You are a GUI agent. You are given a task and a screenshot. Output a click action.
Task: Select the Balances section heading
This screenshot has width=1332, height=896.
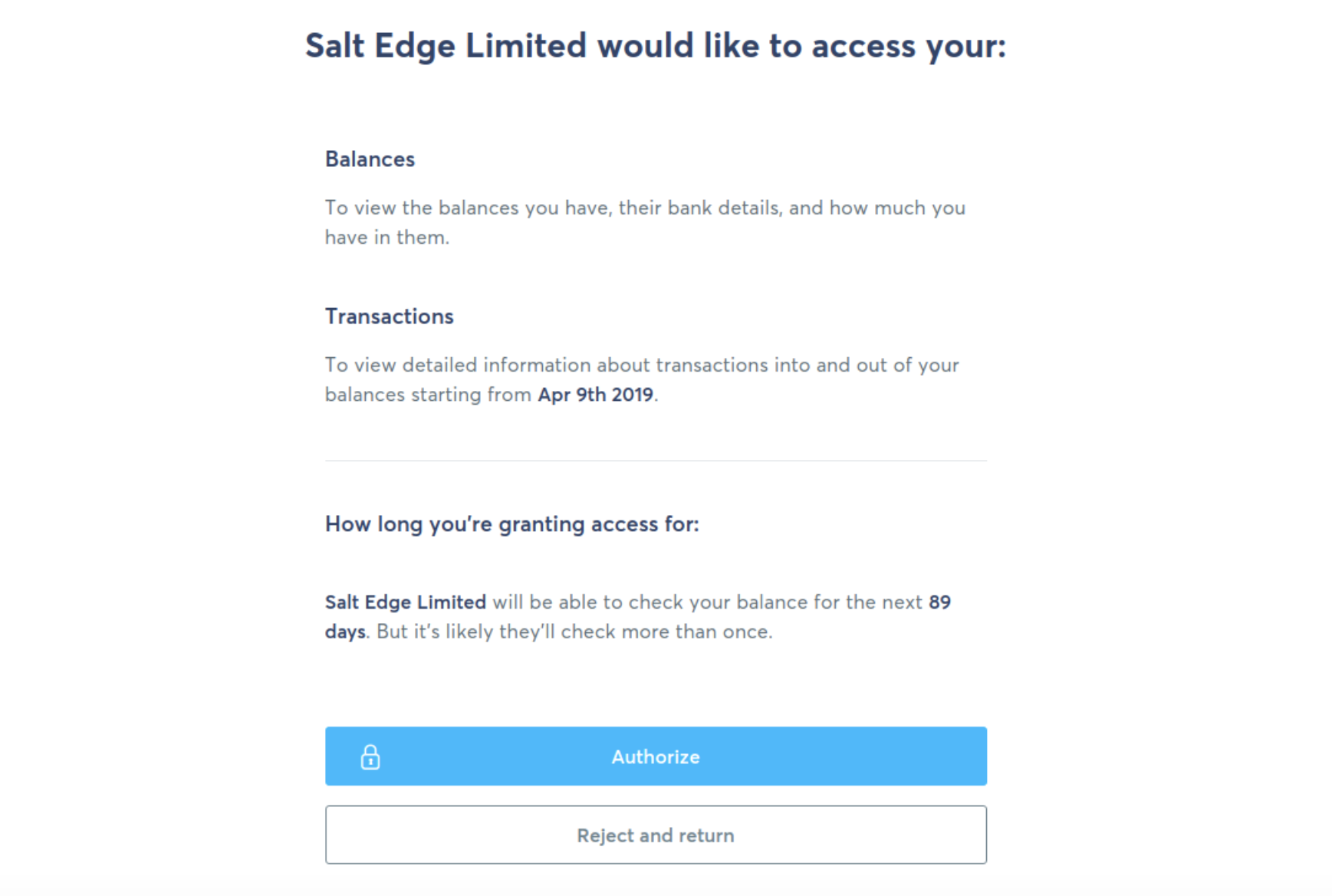pos(370,159)
